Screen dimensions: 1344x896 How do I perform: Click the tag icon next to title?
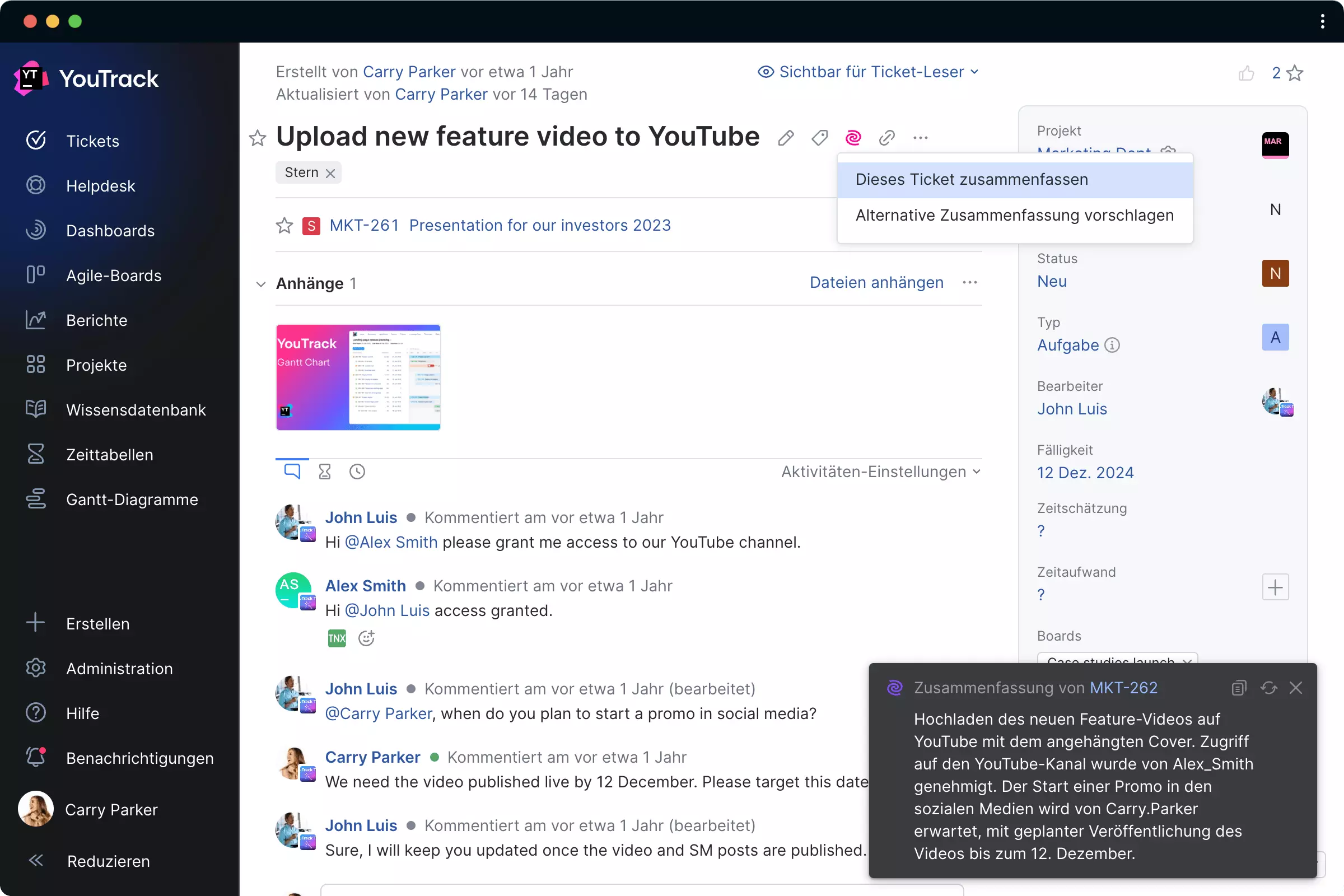point(819,138)
